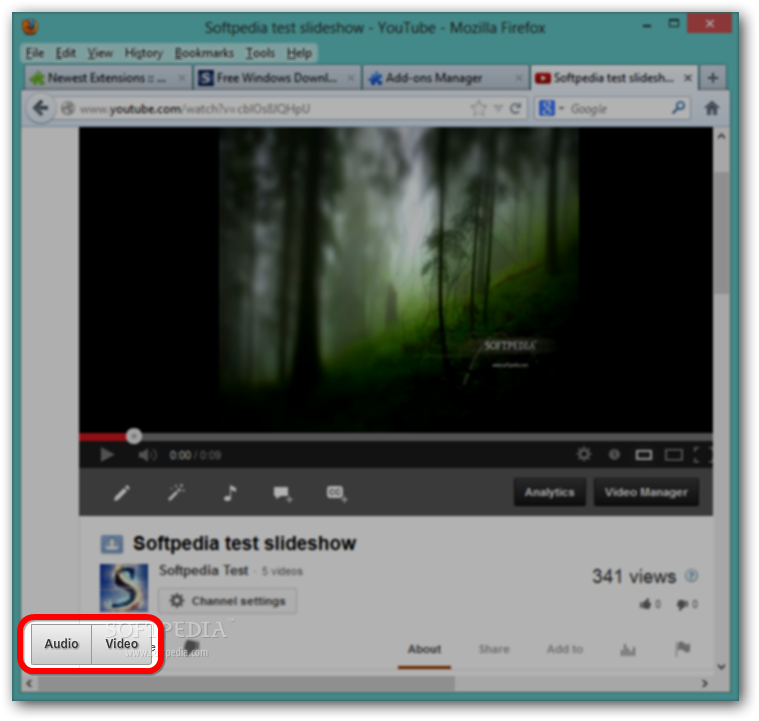Open video enhancements magic wand icon

[176, 492]
